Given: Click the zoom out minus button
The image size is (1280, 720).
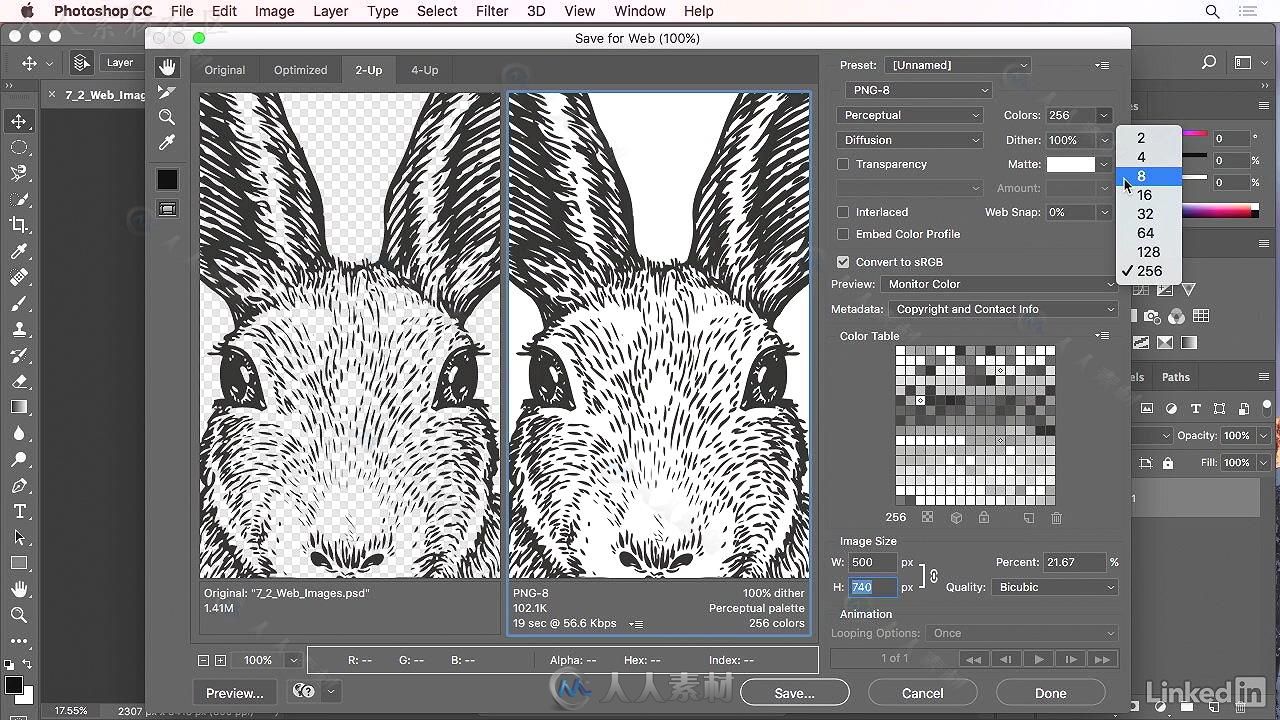Looking at the screenshot, I should click(203, 660).
